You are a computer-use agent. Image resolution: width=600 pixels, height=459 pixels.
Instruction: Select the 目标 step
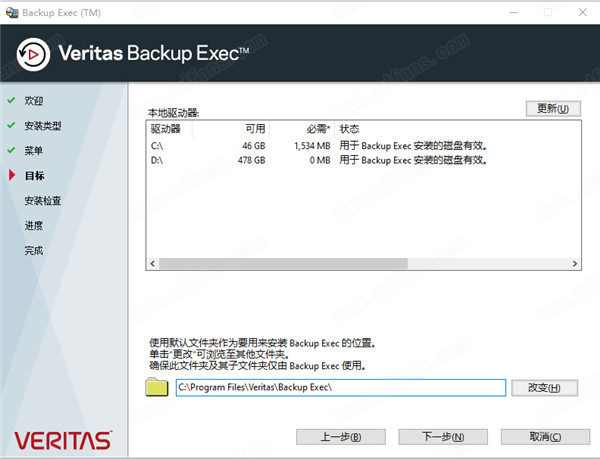pyautogui.click(x=34, y=176)
